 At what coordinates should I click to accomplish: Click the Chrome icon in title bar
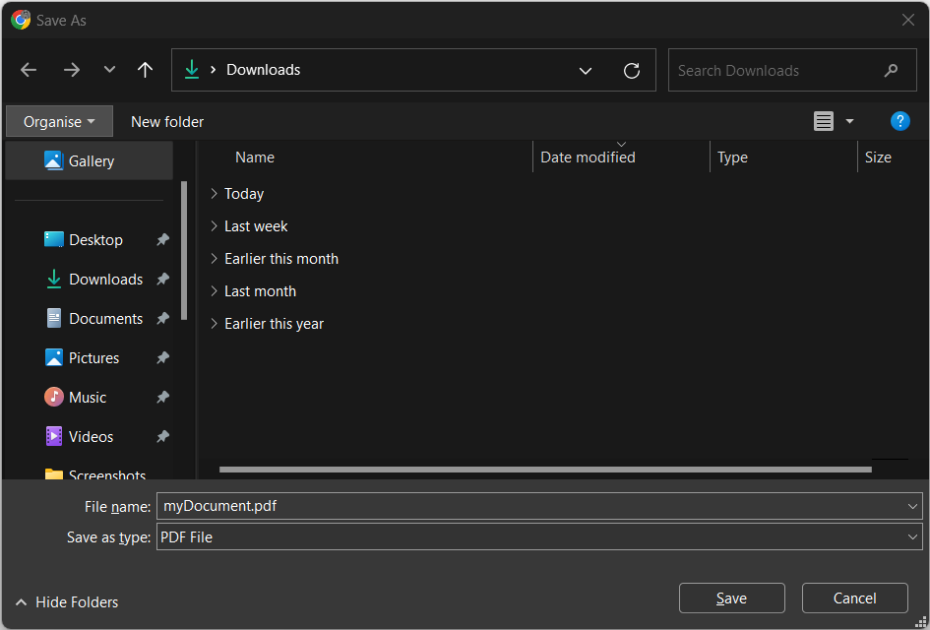[x=21, y=20]
